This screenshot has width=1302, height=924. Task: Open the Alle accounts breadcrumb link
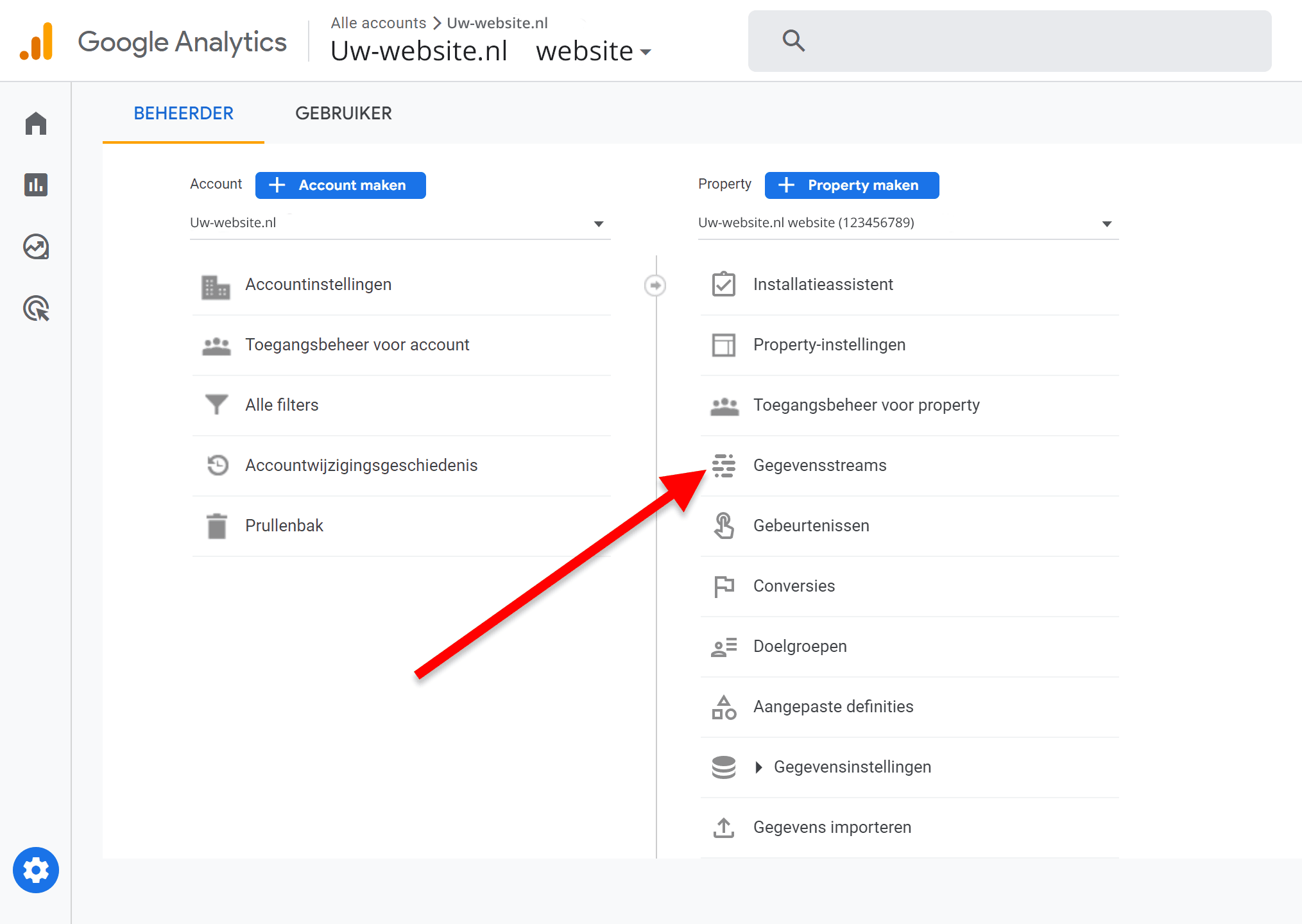click(378, 22)
